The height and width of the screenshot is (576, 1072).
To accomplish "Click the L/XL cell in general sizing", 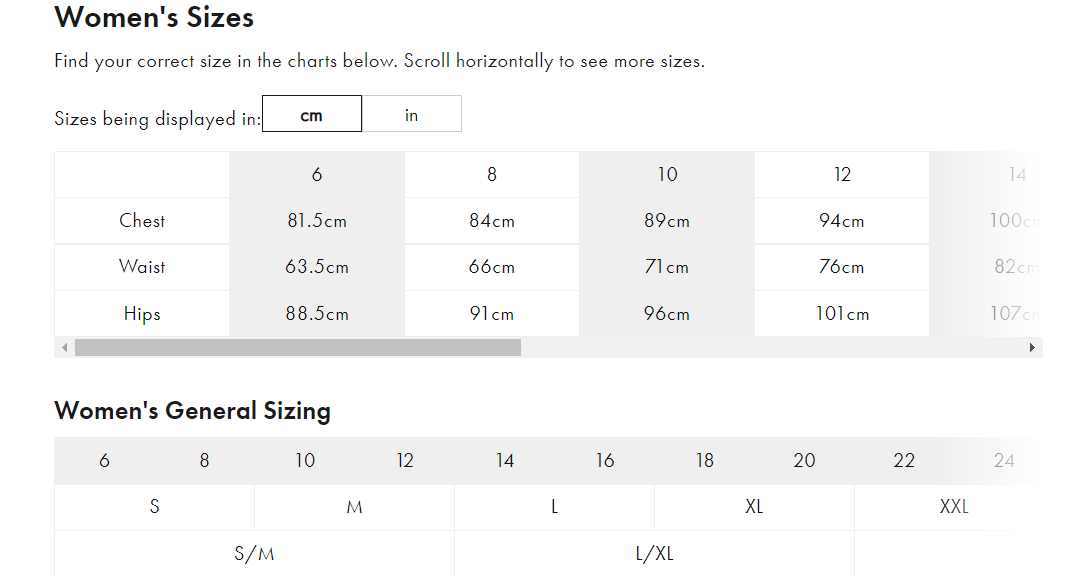I will 654,553.
